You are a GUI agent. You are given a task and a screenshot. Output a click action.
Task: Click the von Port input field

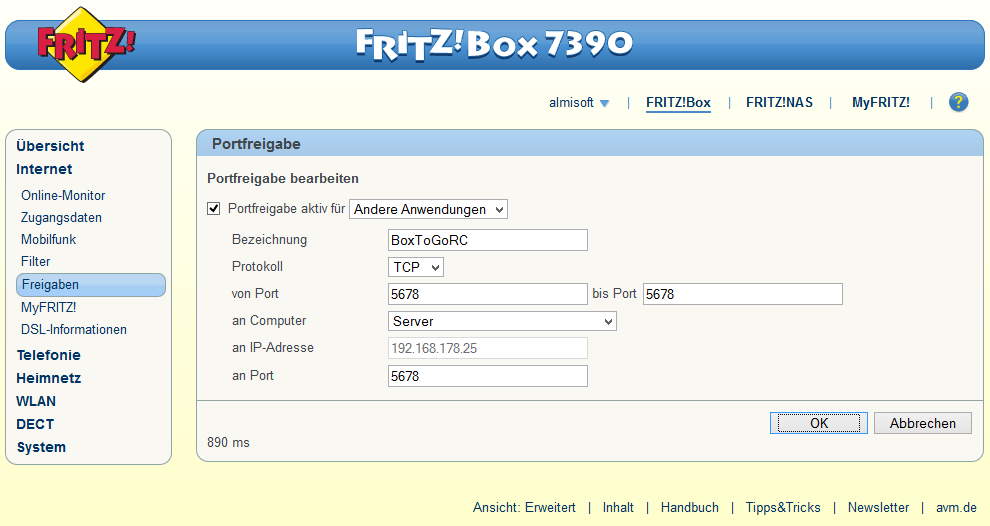point(487,294)
